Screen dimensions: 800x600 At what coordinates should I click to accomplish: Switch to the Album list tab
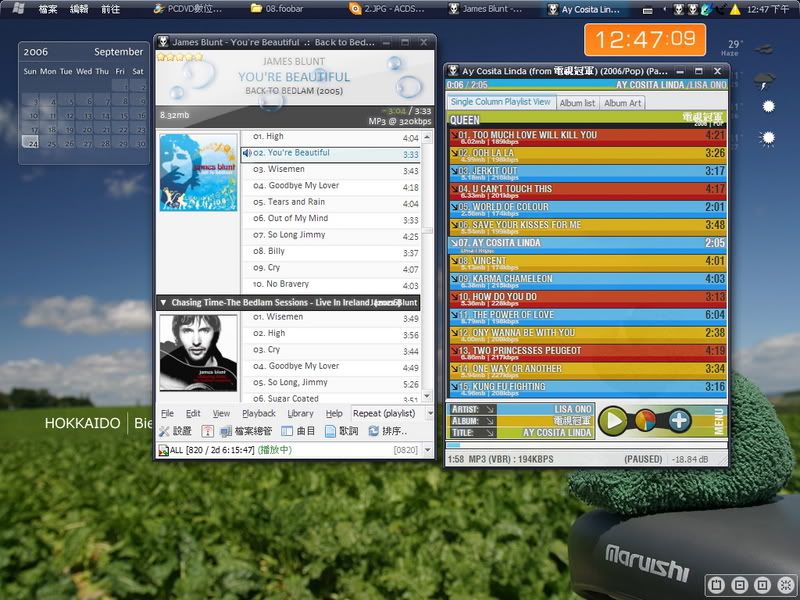click(577, 103)
